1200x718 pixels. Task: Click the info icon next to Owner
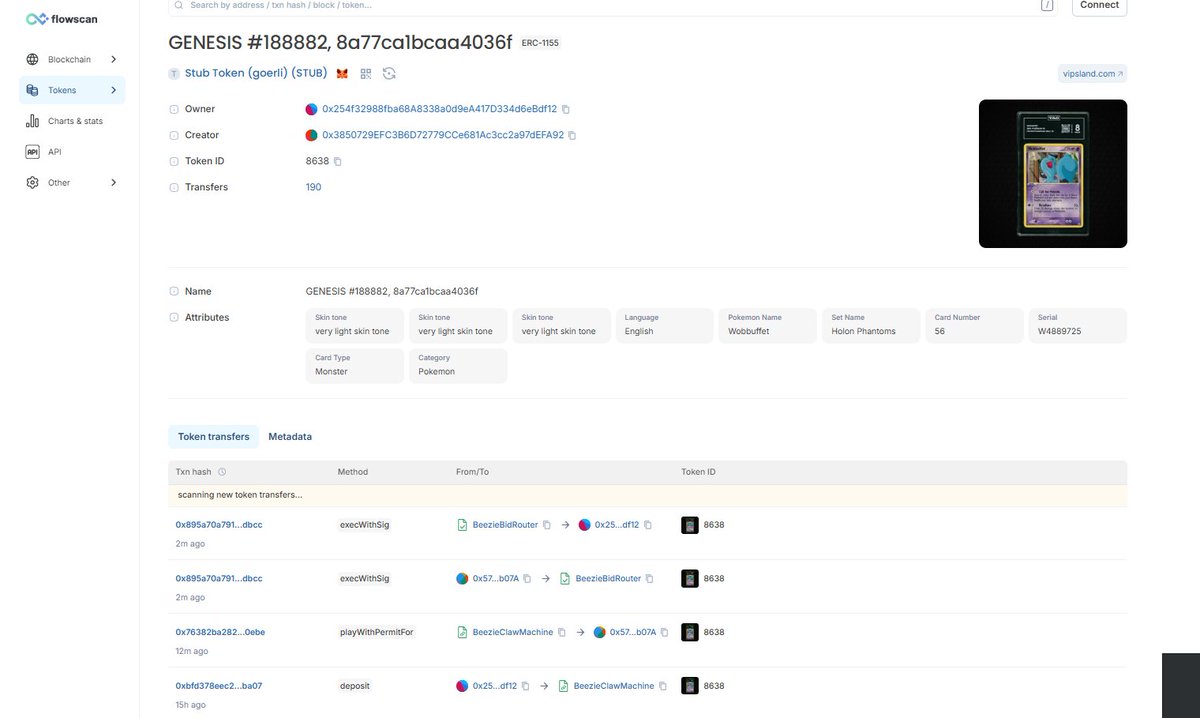click(174, 109)
